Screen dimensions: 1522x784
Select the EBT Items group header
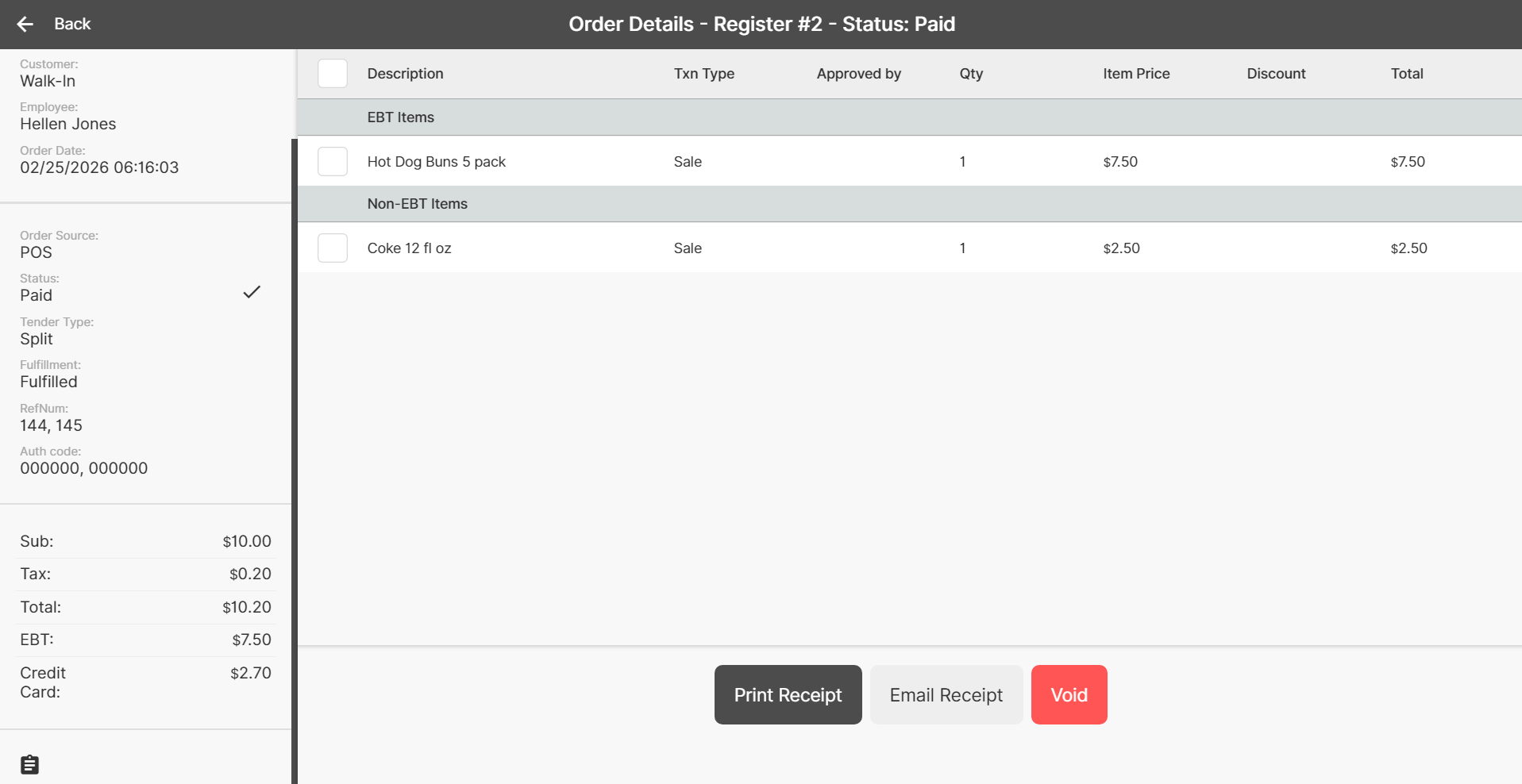pyautogui.click(x=401, y=117)
